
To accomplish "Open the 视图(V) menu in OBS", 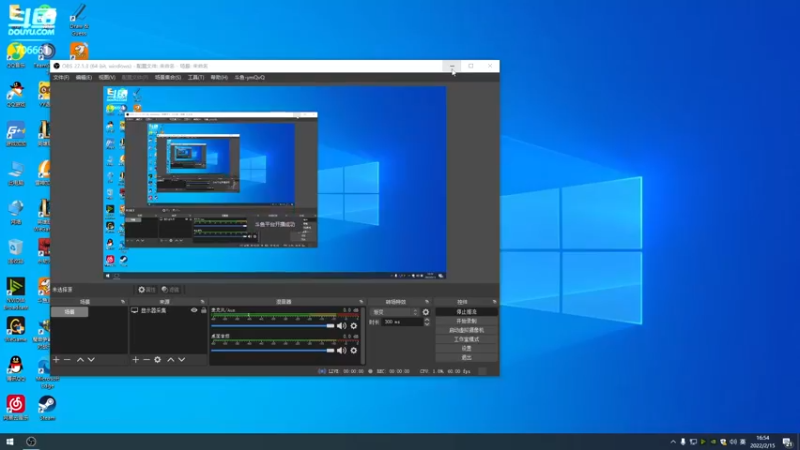I will point(107,78).
